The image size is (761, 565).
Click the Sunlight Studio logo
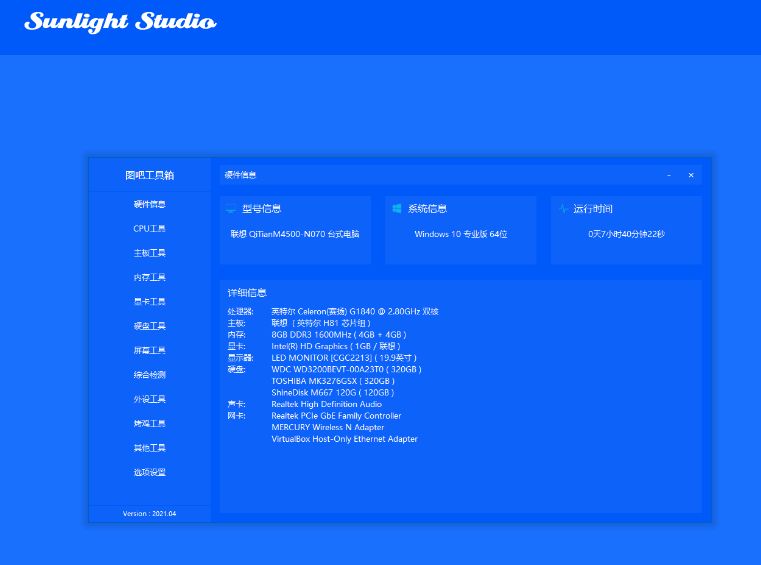point(120,22)
